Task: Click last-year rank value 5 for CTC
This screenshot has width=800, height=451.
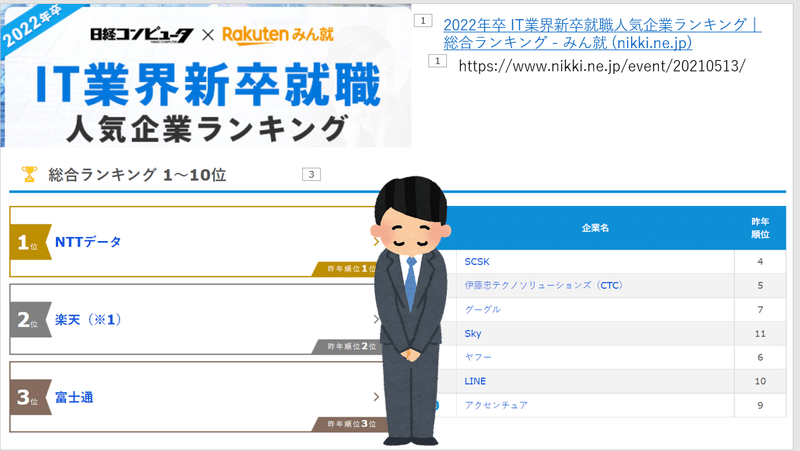Action: point(760,285)
